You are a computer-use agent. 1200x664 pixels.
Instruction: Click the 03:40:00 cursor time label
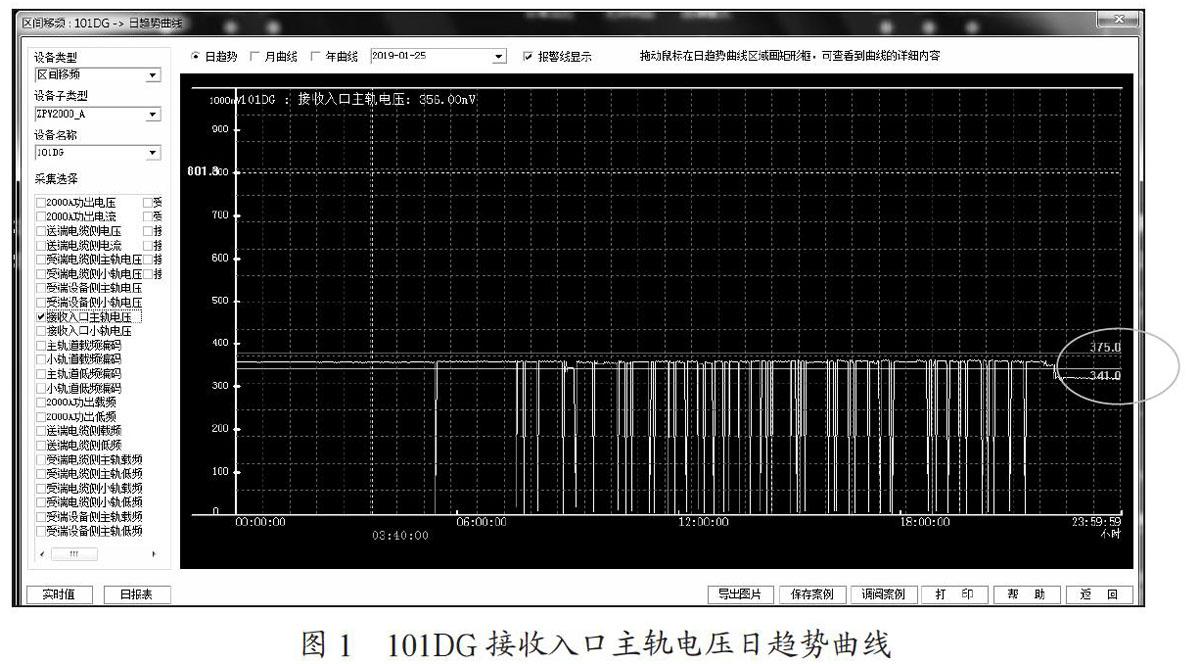click(x=399, y=535)
